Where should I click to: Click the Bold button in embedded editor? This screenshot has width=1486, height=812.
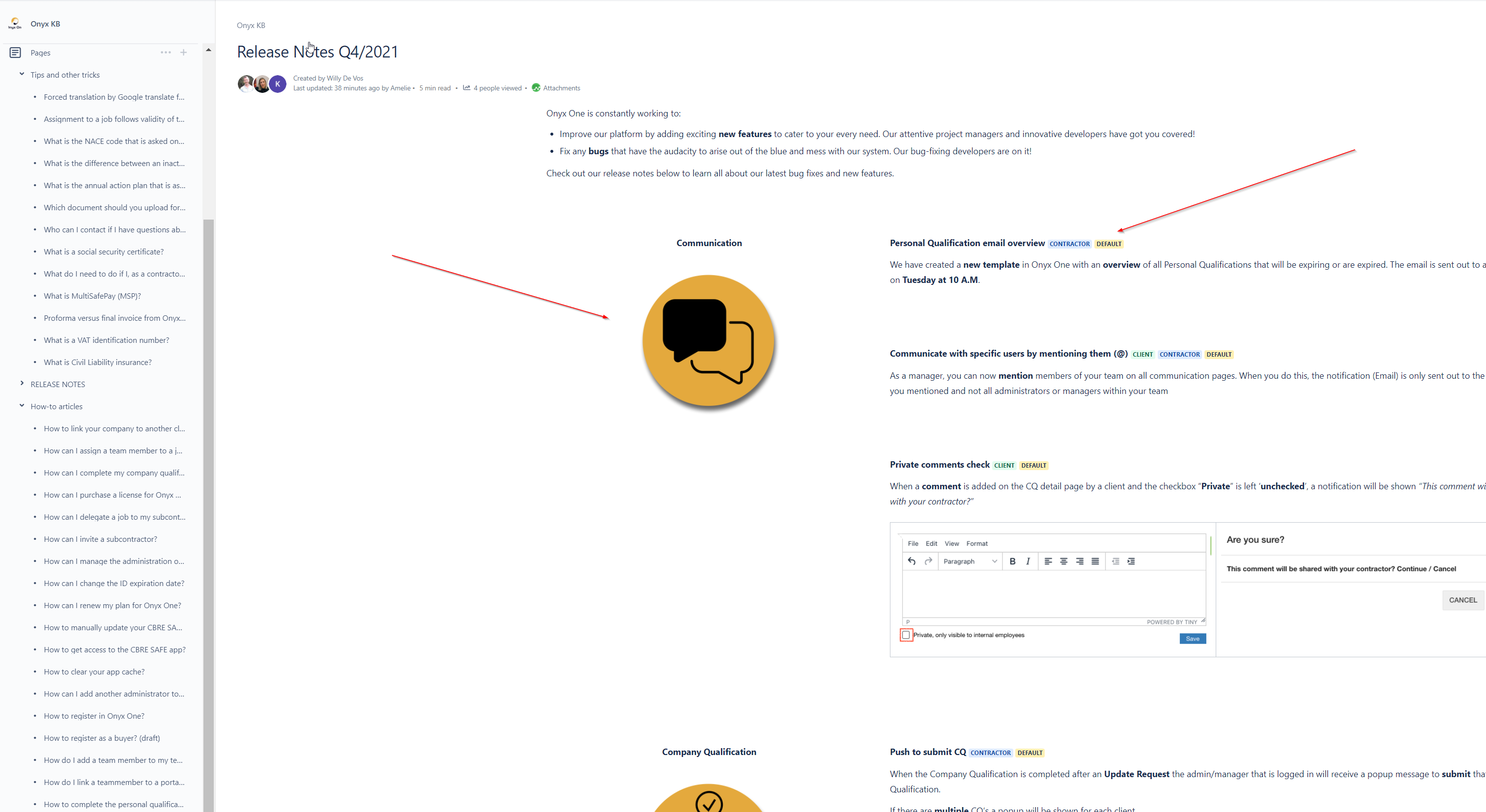click(1012, 561)
